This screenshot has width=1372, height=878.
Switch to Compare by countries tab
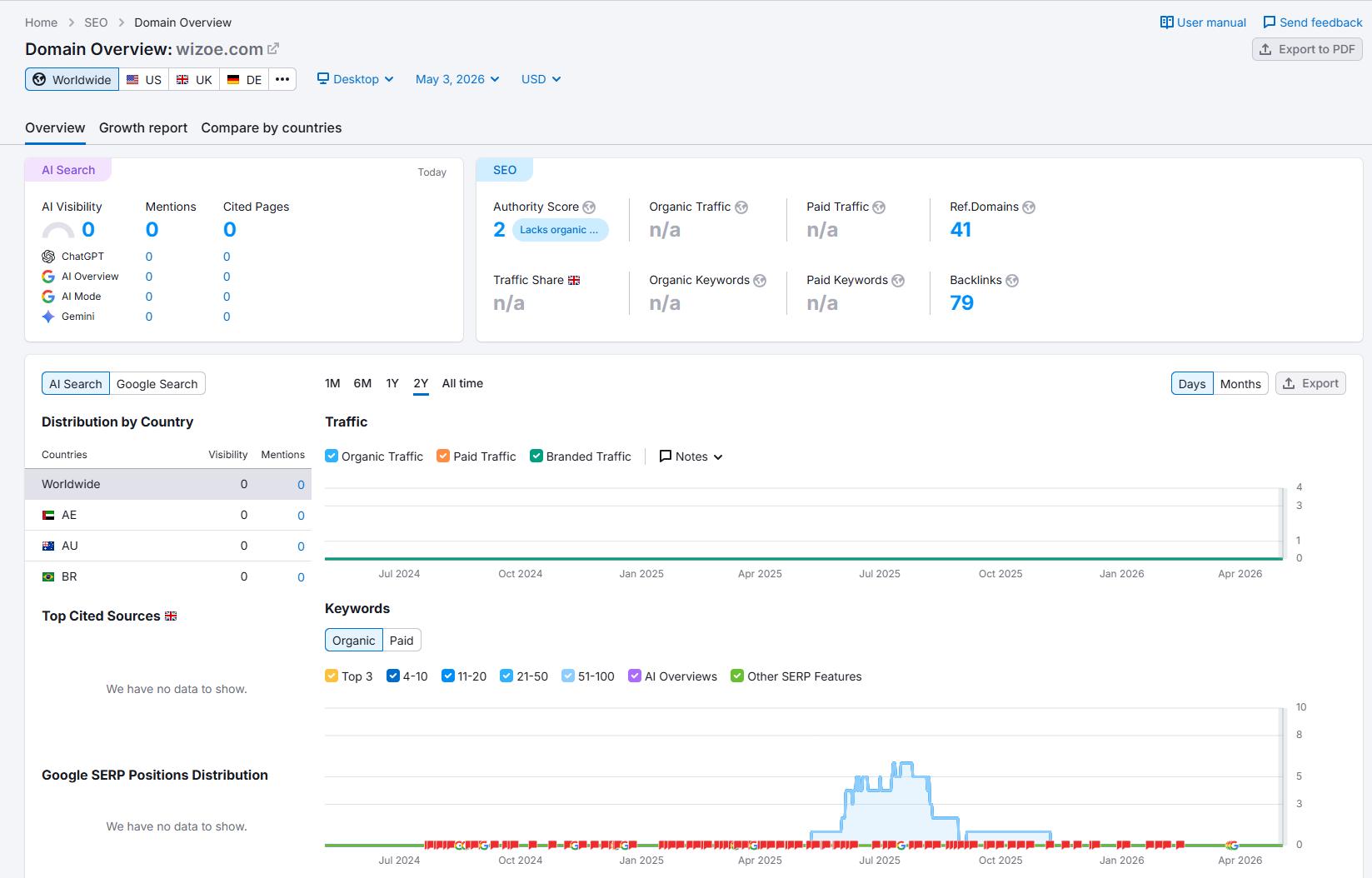click(272, 127)
